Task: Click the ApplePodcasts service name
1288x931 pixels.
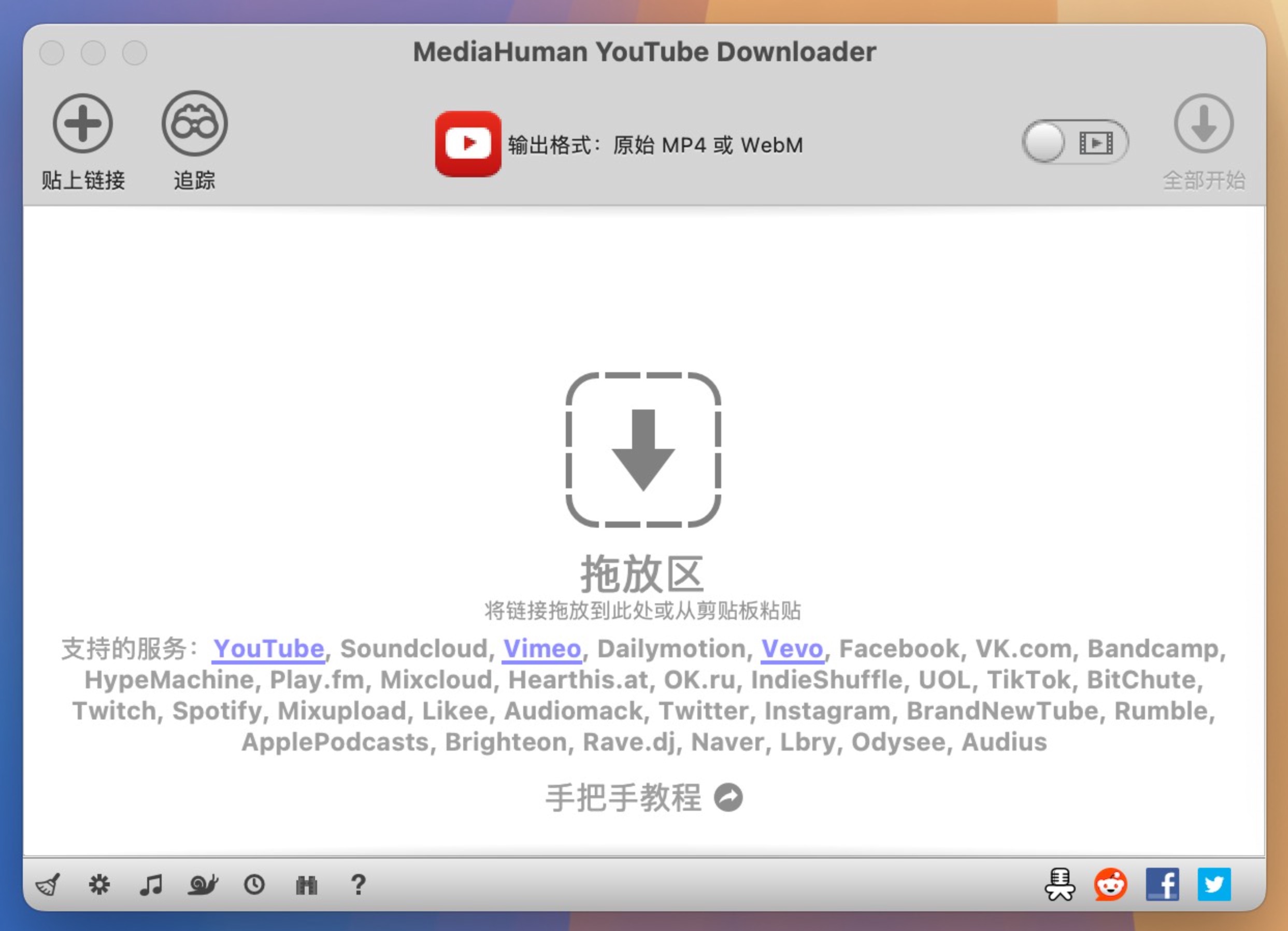Action: click(335, 742)
